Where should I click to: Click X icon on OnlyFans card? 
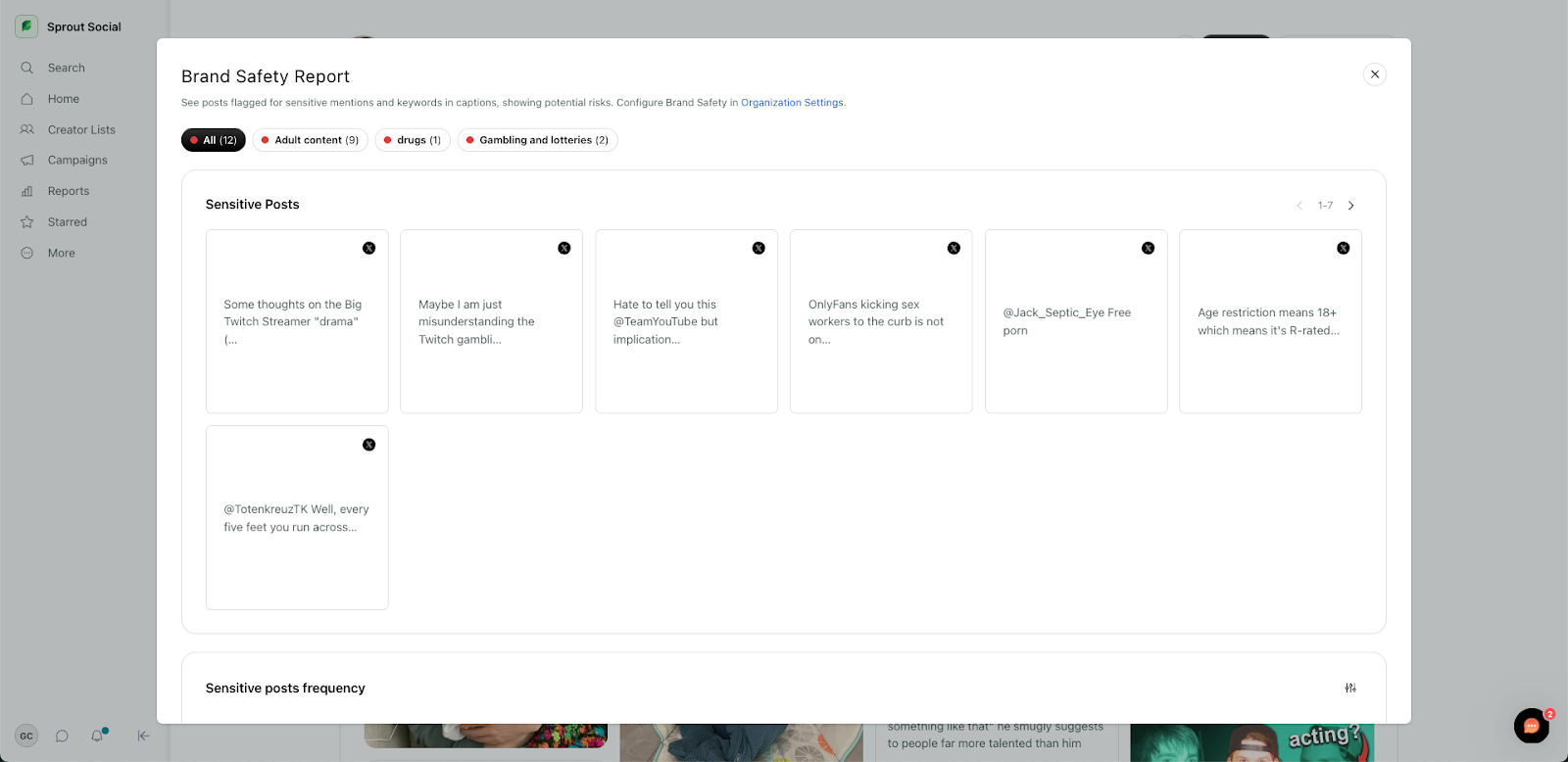[x=954, y=248]
